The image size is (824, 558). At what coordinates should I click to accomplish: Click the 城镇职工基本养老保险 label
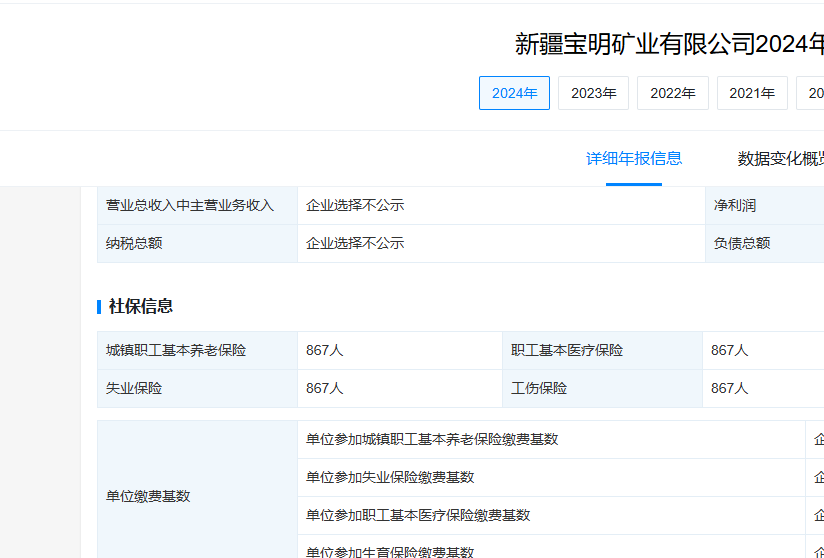click(176, 350)
